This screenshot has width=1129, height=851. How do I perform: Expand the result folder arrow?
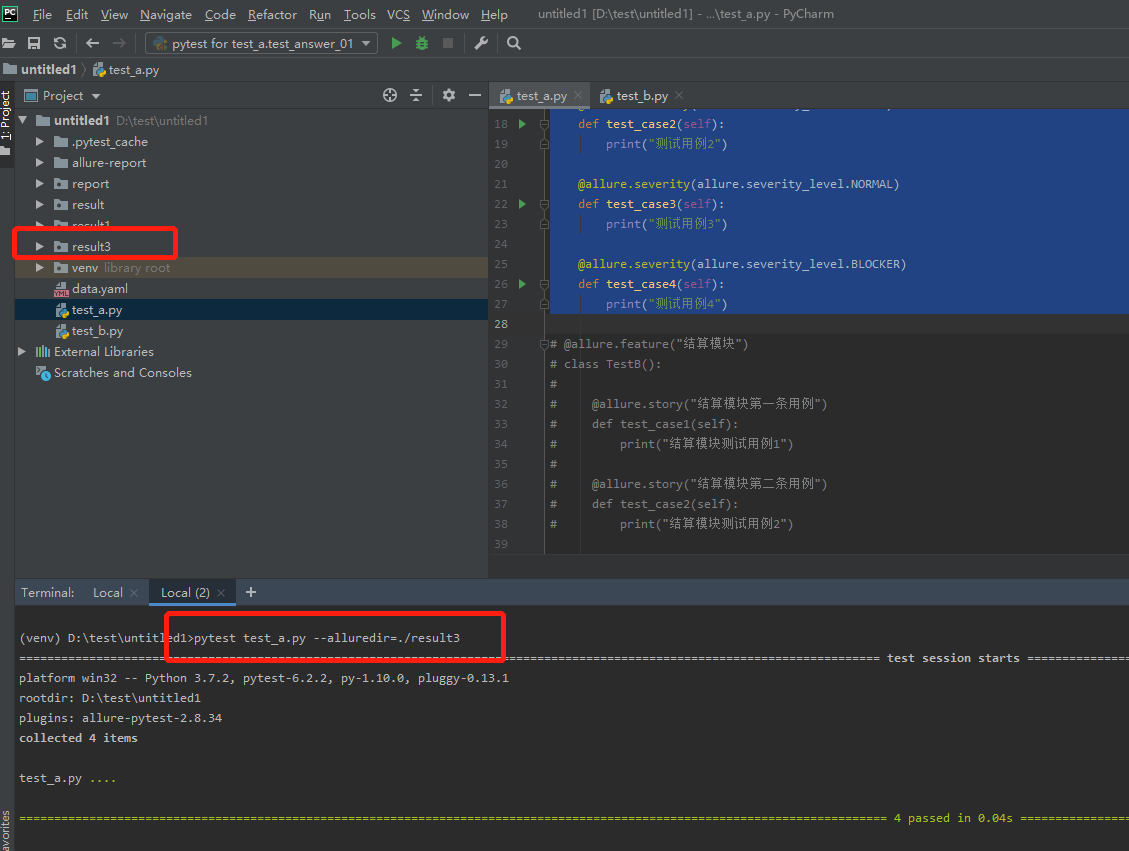pyautogui.click(x=40, y=204)
